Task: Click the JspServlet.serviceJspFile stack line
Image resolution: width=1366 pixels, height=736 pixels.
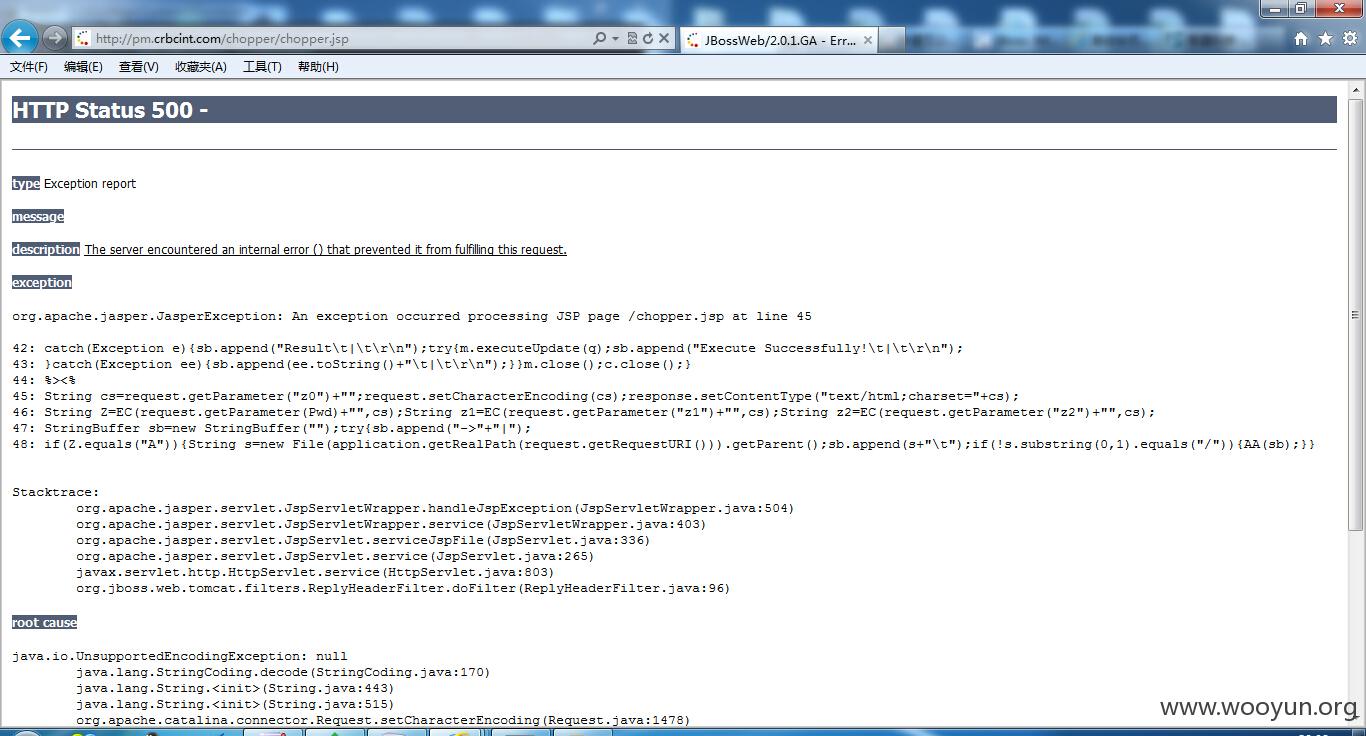Action: [363, 540]
